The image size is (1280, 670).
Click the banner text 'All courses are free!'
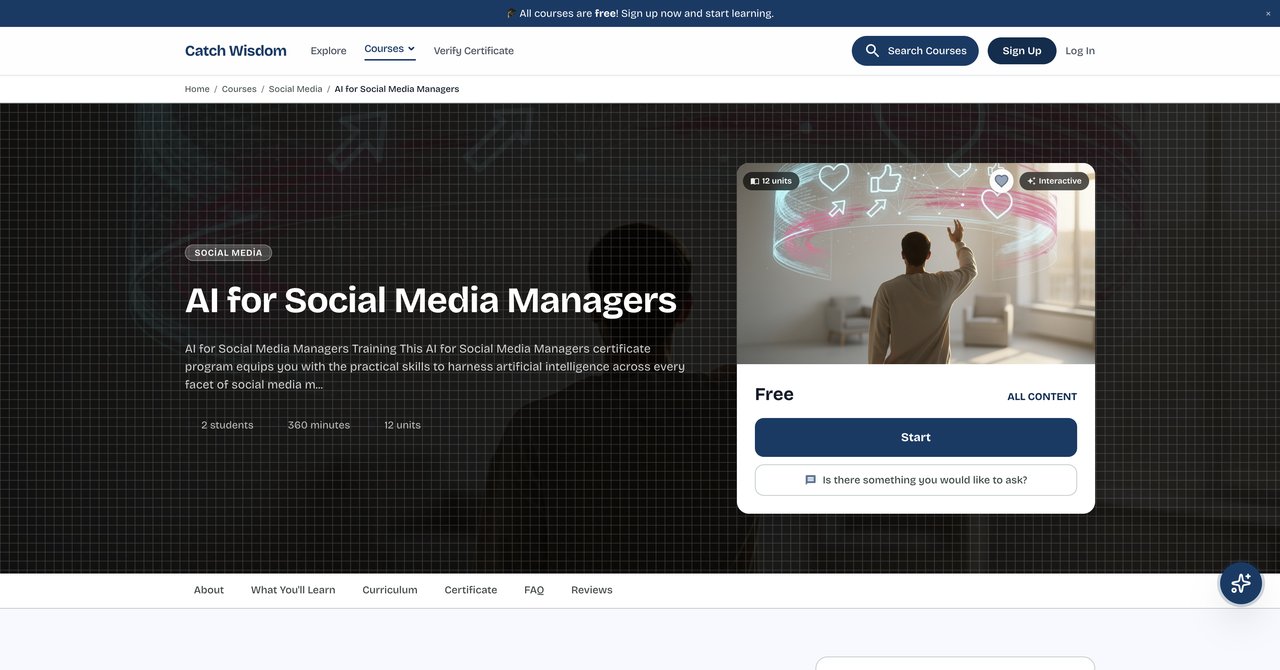pos(568,13)
